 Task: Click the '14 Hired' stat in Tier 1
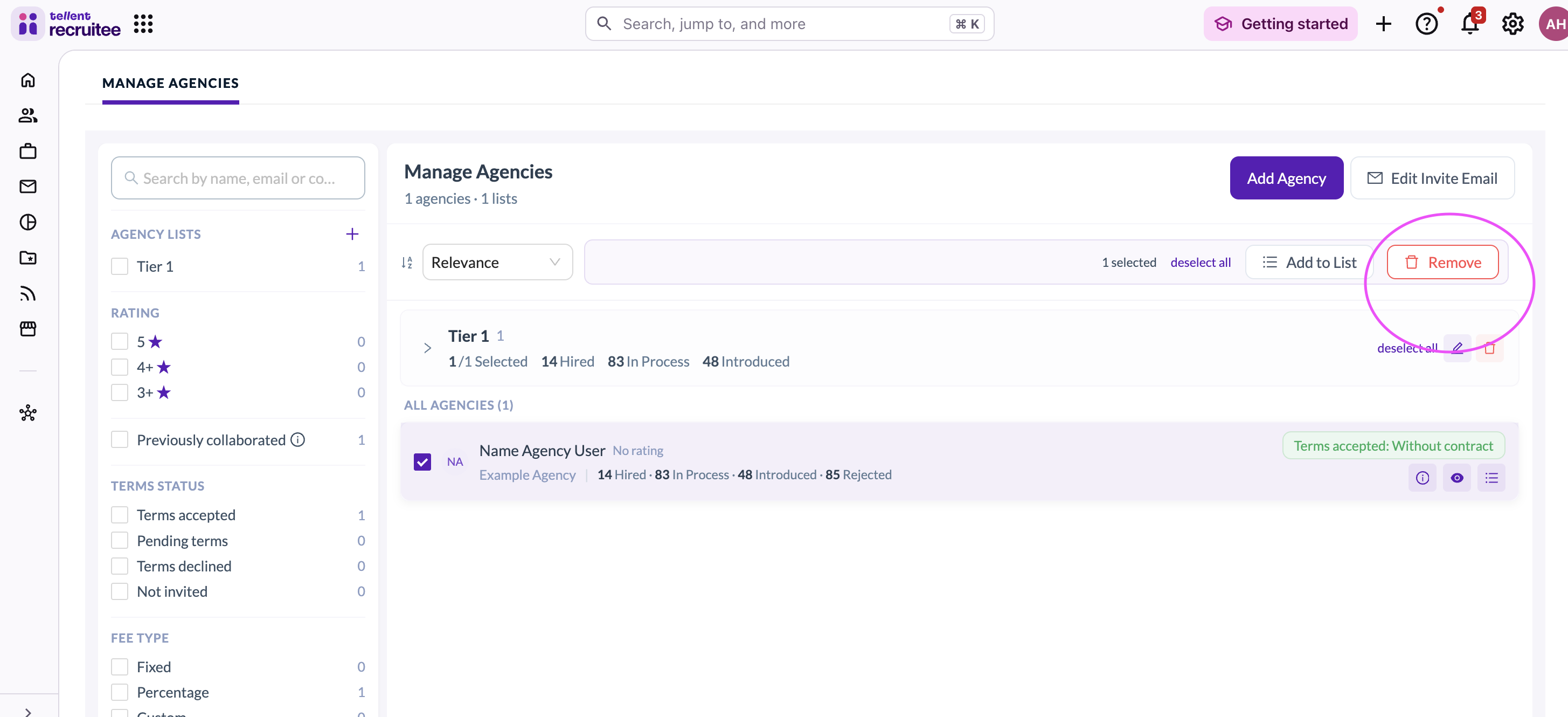pos(567,361)
